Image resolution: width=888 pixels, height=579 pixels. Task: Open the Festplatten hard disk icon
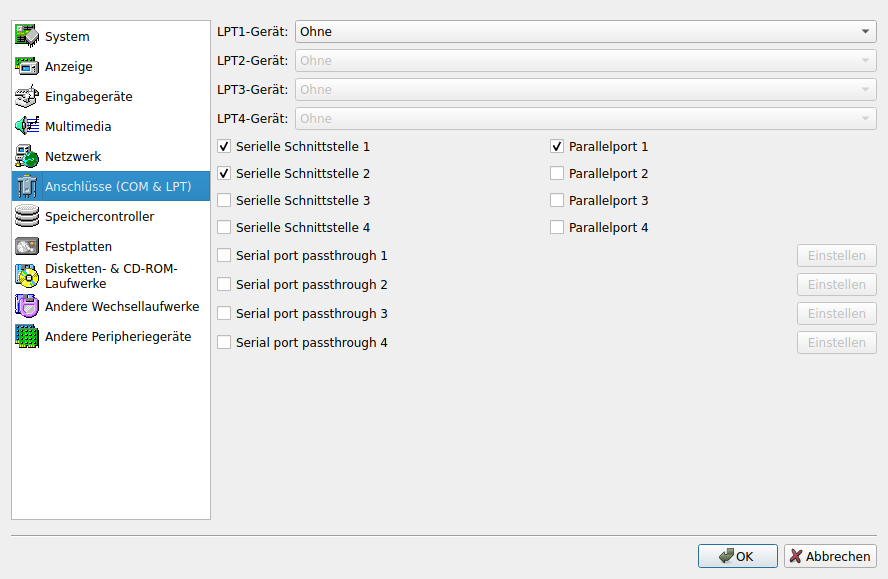(27, 247)
